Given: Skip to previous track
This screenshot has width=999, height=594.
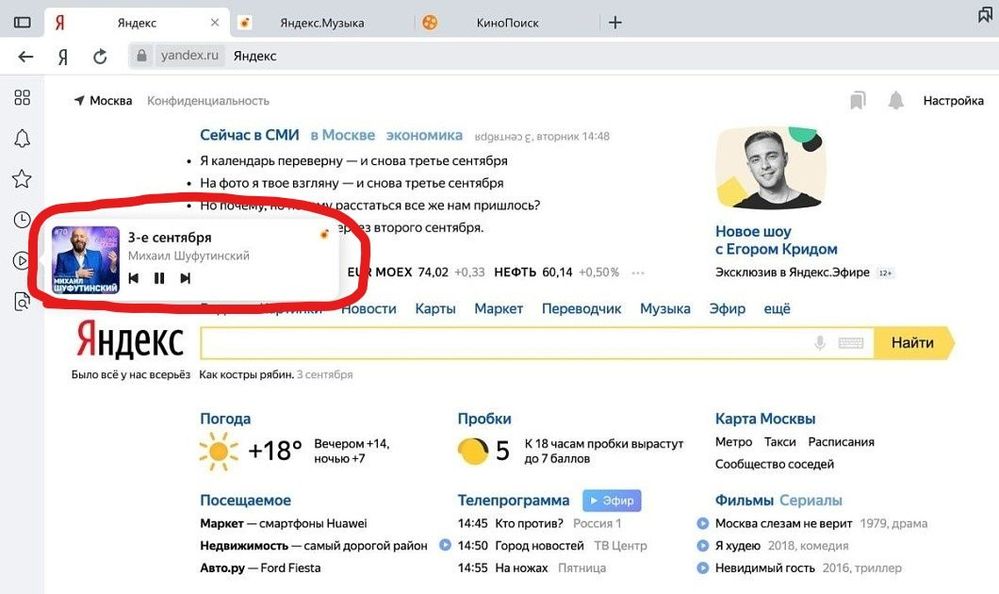Looking at the screenshot, I should [133, 278].
